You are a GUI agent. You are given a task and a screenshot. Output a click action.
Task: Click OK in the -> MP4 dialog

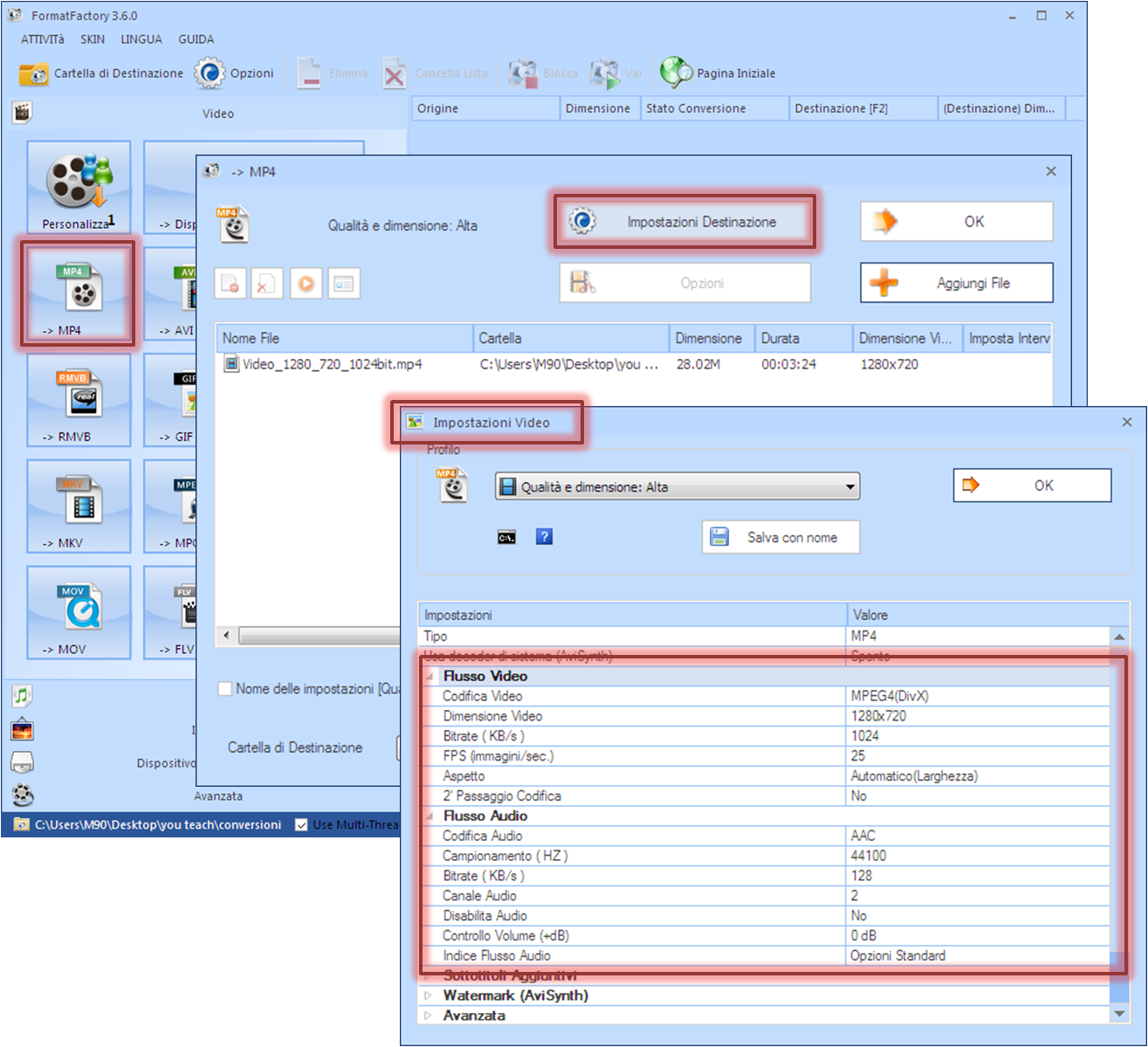point(957,222)
